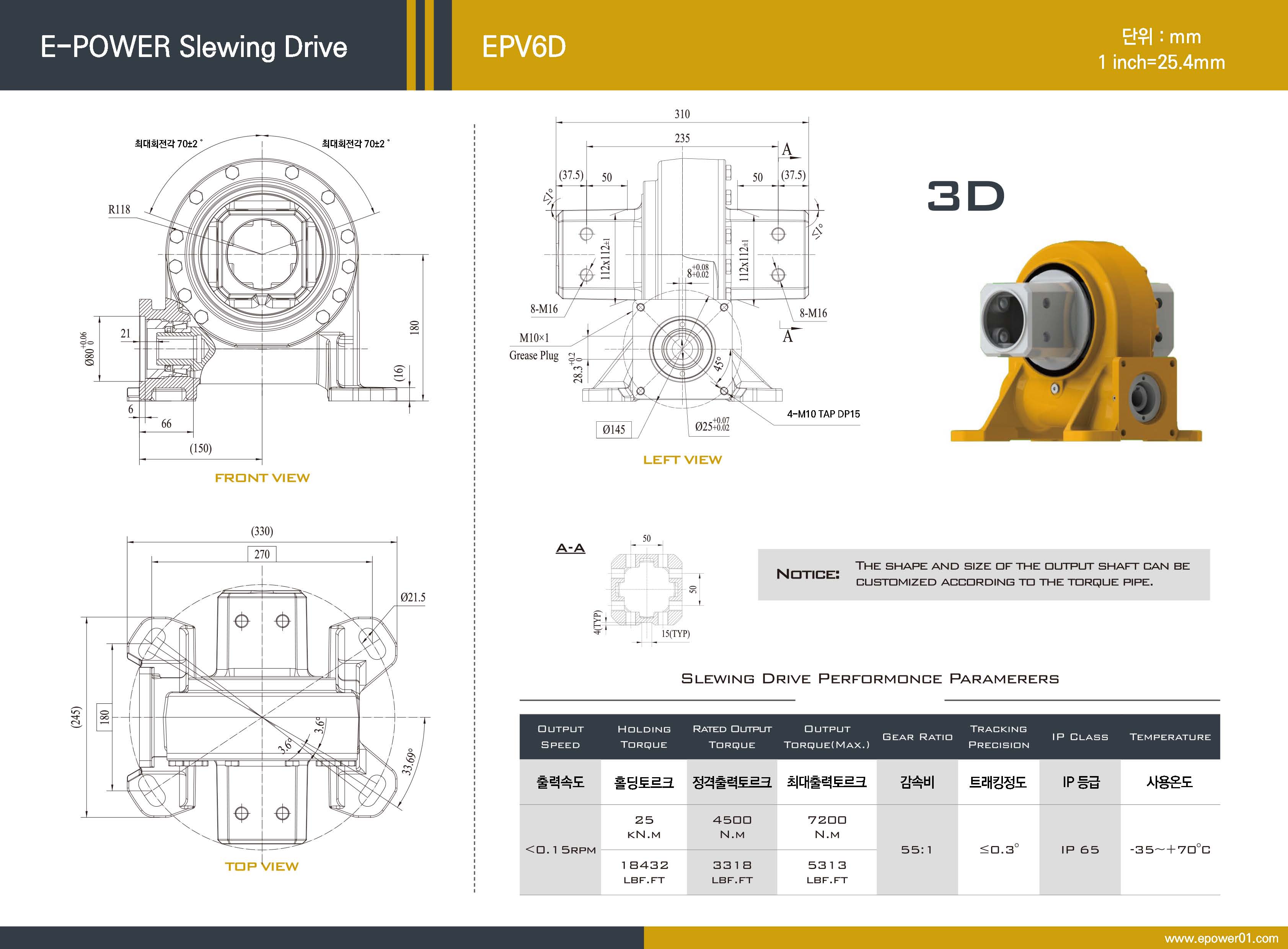
Task: Click the FRONT VIEW label
Action: (x=262, y=478)
